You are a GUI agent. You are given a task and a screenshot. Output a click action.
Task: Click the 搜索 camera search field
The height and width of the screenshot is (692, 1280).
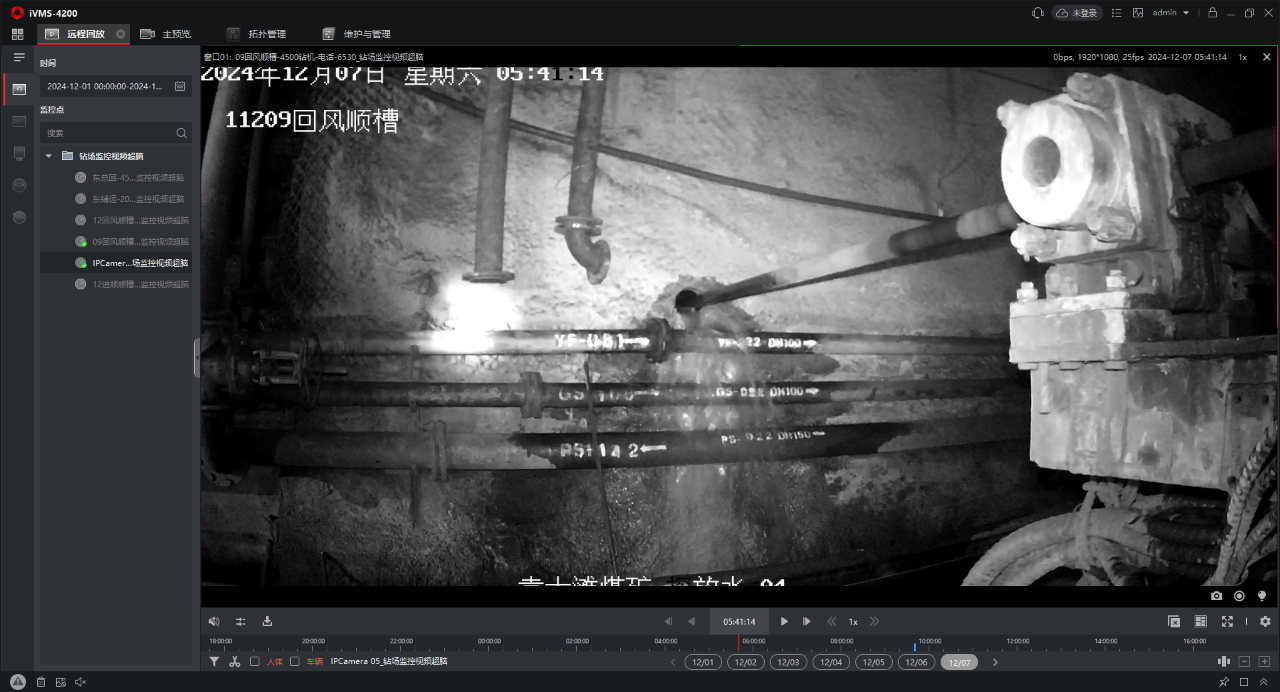coord(108,133)
